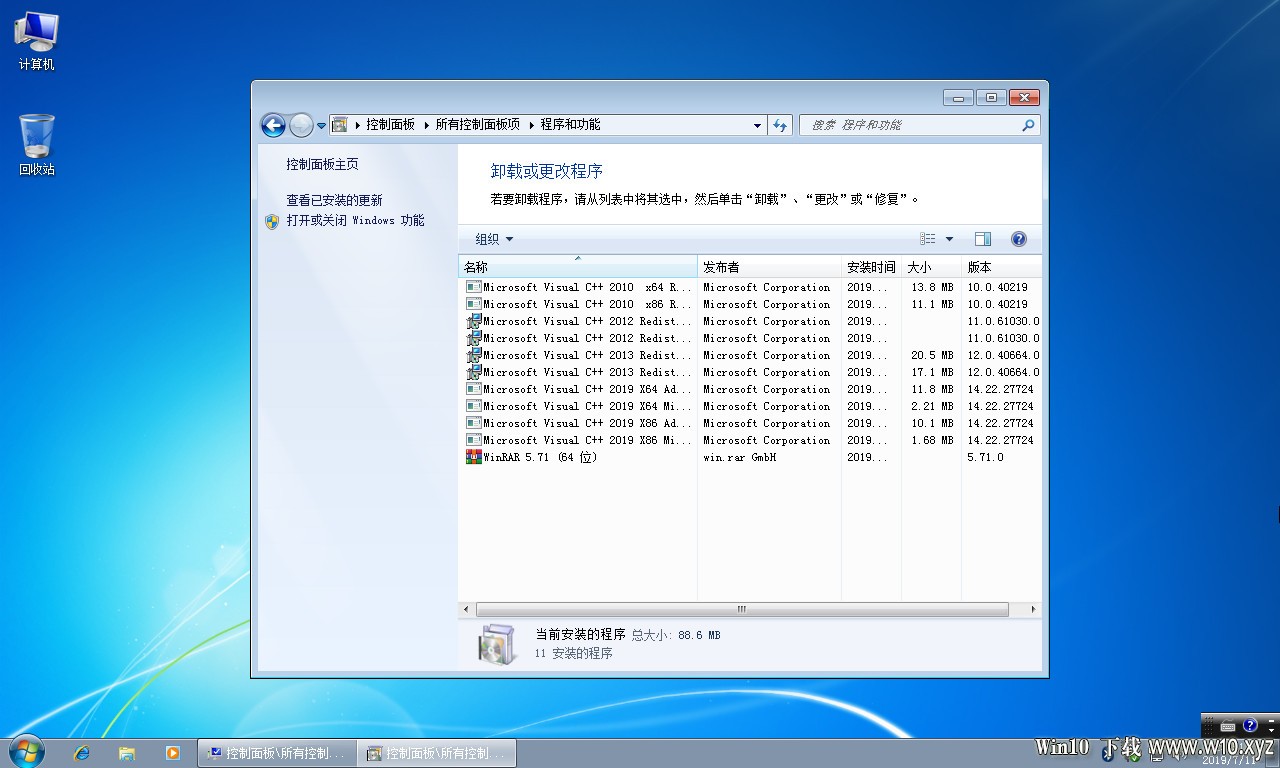Click the 17.1 MB size cell
The image size is (1280, 768).
coord(932,372)
